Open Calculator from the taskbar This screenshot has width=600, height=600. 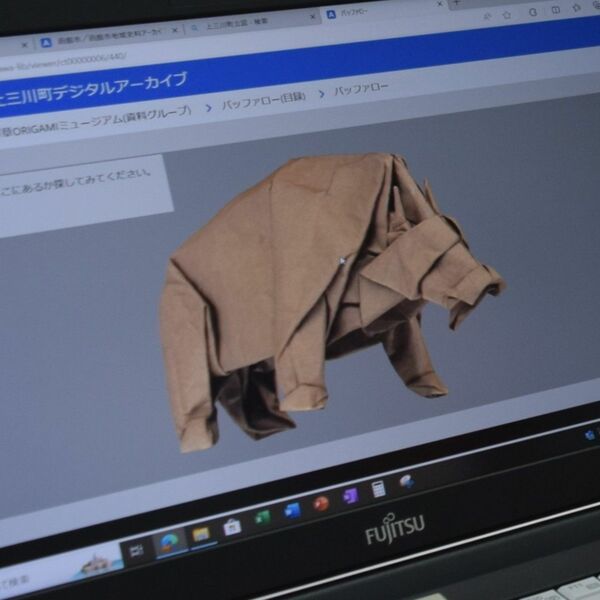click(x=378, y=489)
